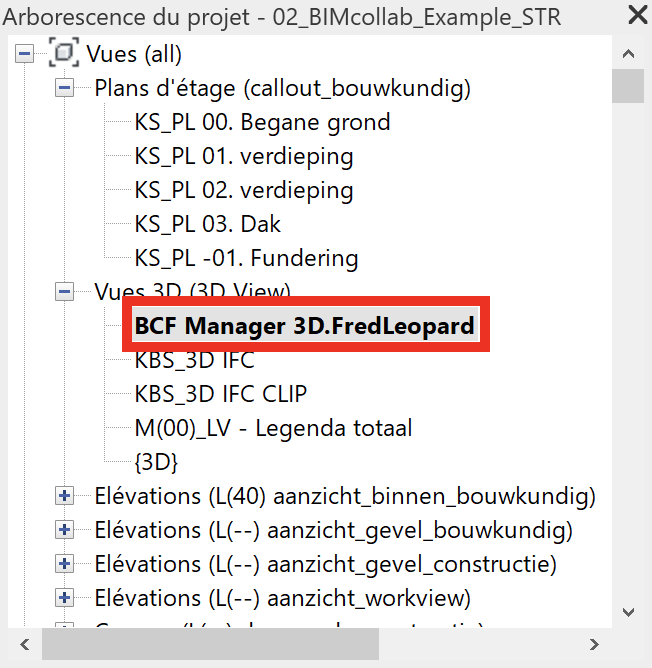The width and height of the screenshot is (652, 668).
Task: Select KS_PL 00. Begane grond plan
Action: (262, 122)
